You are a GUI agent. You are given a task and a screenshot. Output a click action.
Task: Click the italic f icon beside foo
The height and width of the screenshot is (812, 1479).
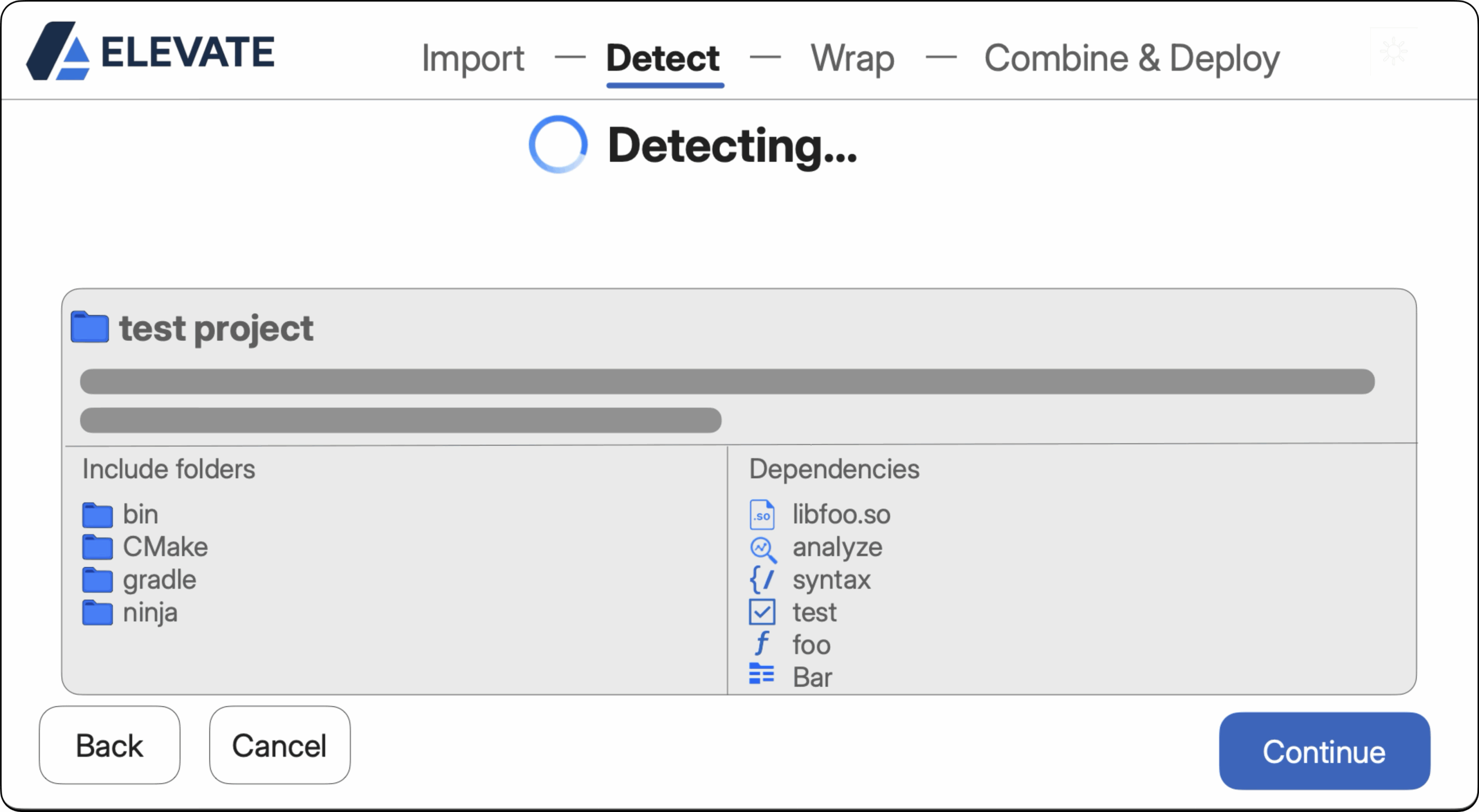pos(761,643)
